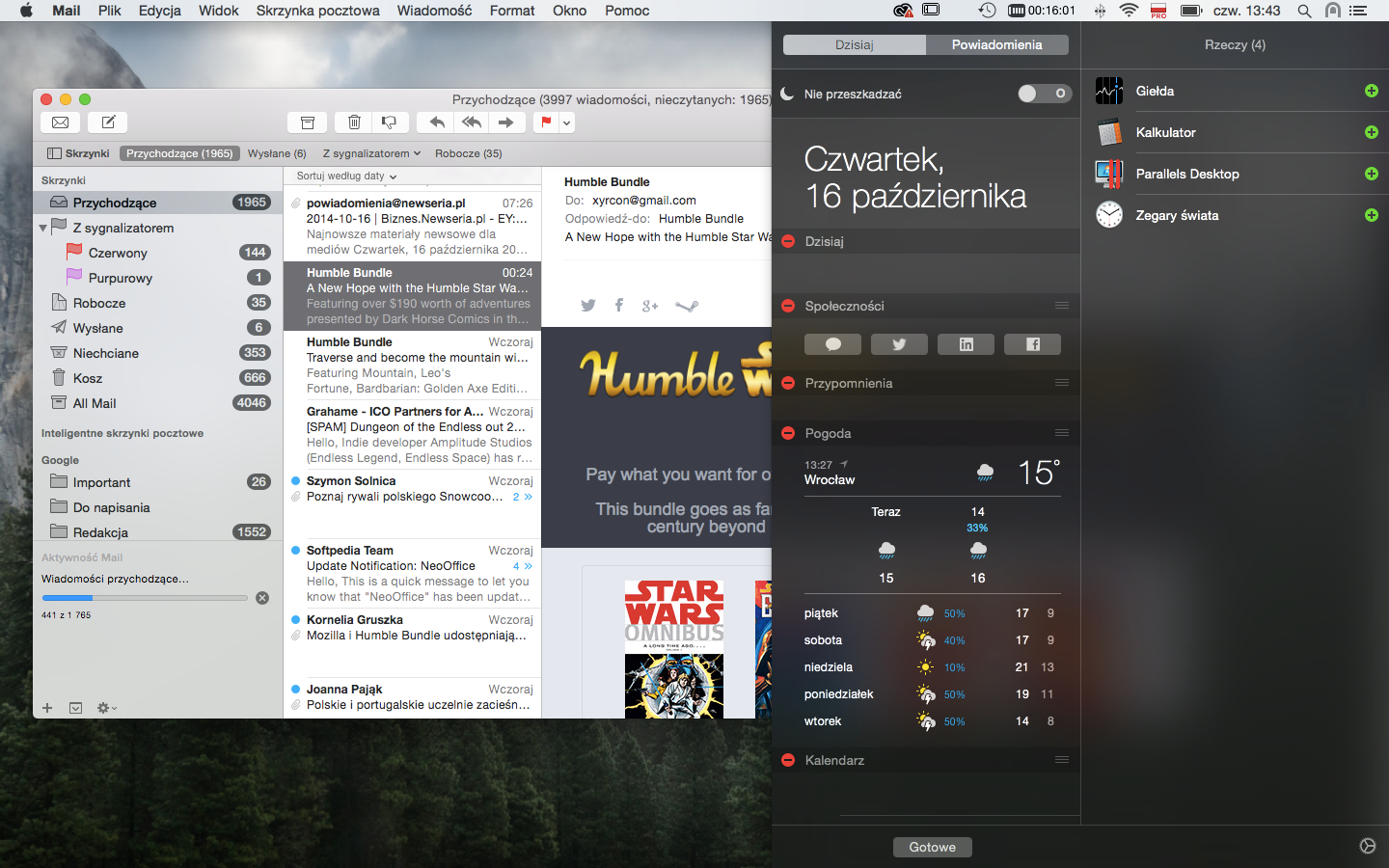Open Wysłane (6) in favorites bar
The image size is (1389, 868).
[x=277, y=153]
